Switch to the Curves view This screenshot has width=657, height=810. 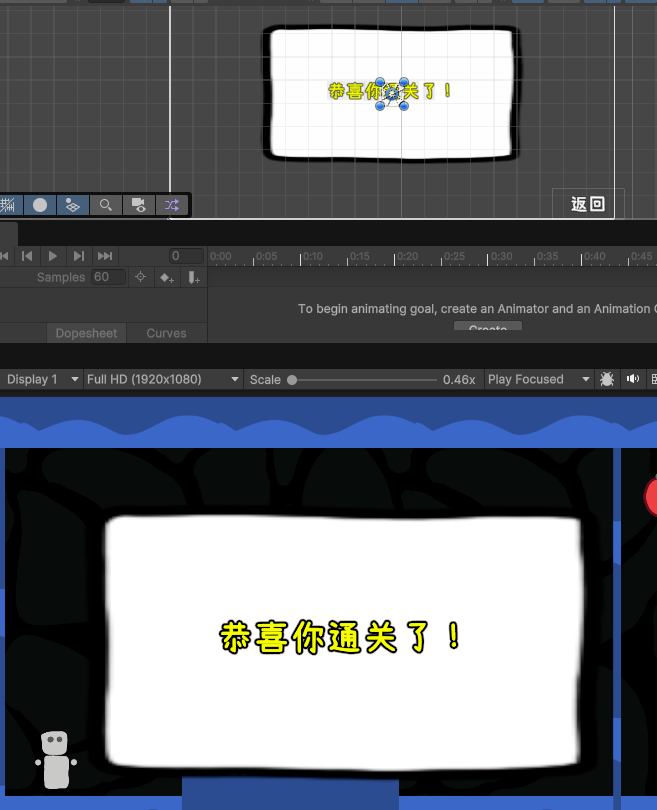tap(166, 333)
